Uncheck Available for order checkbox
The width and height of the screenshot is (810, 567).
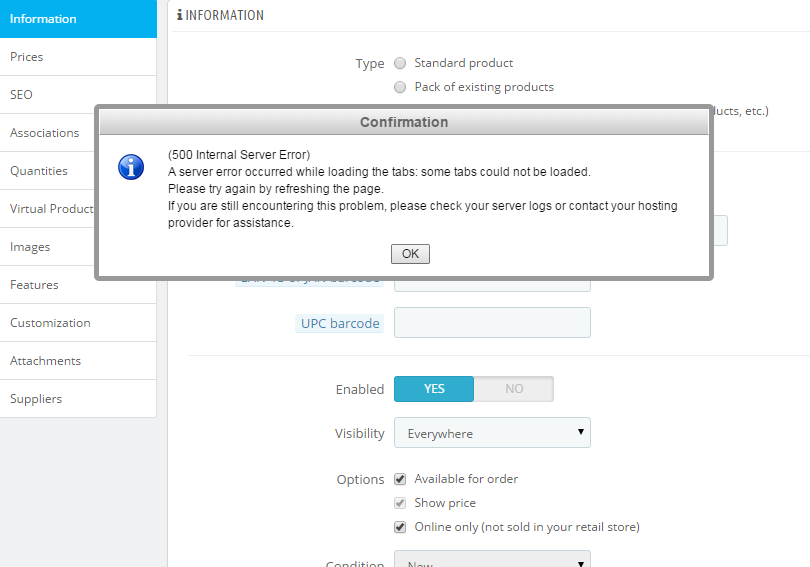pyautogui.click(x=400, y=479)
